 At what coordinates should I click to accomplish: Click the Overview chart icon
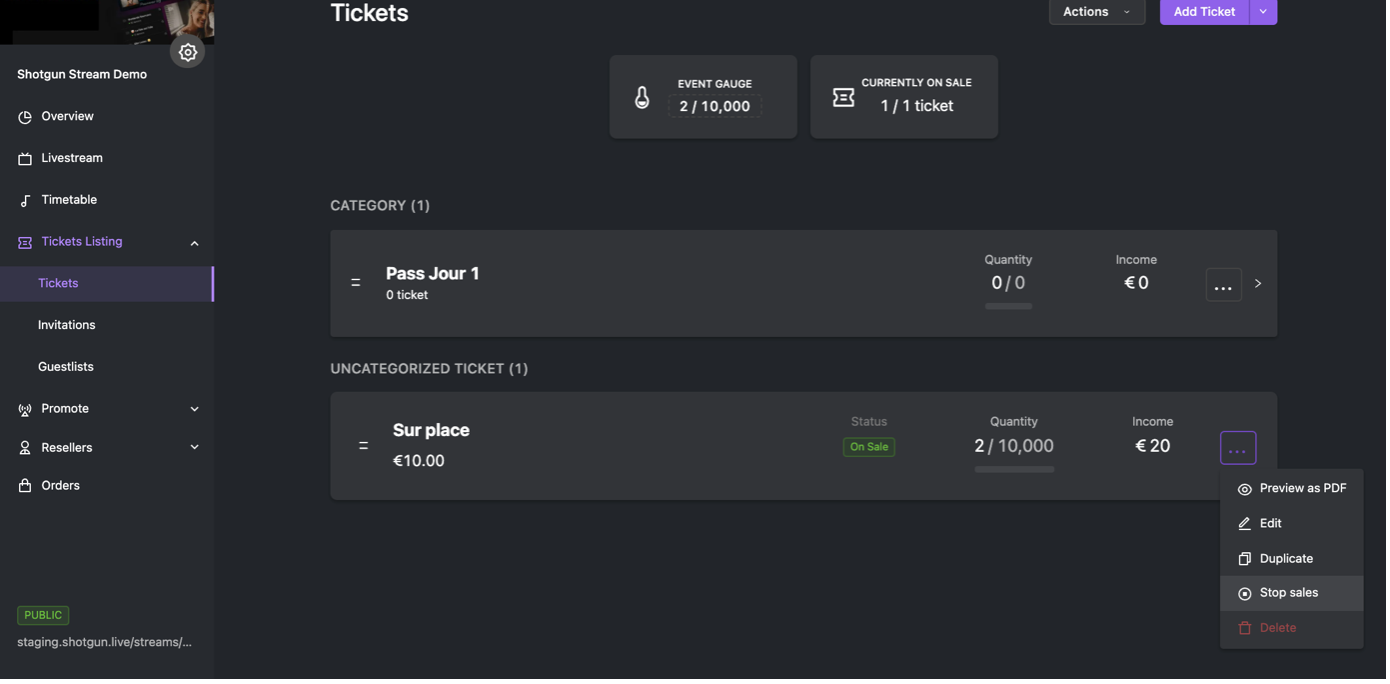coord(25,117)
